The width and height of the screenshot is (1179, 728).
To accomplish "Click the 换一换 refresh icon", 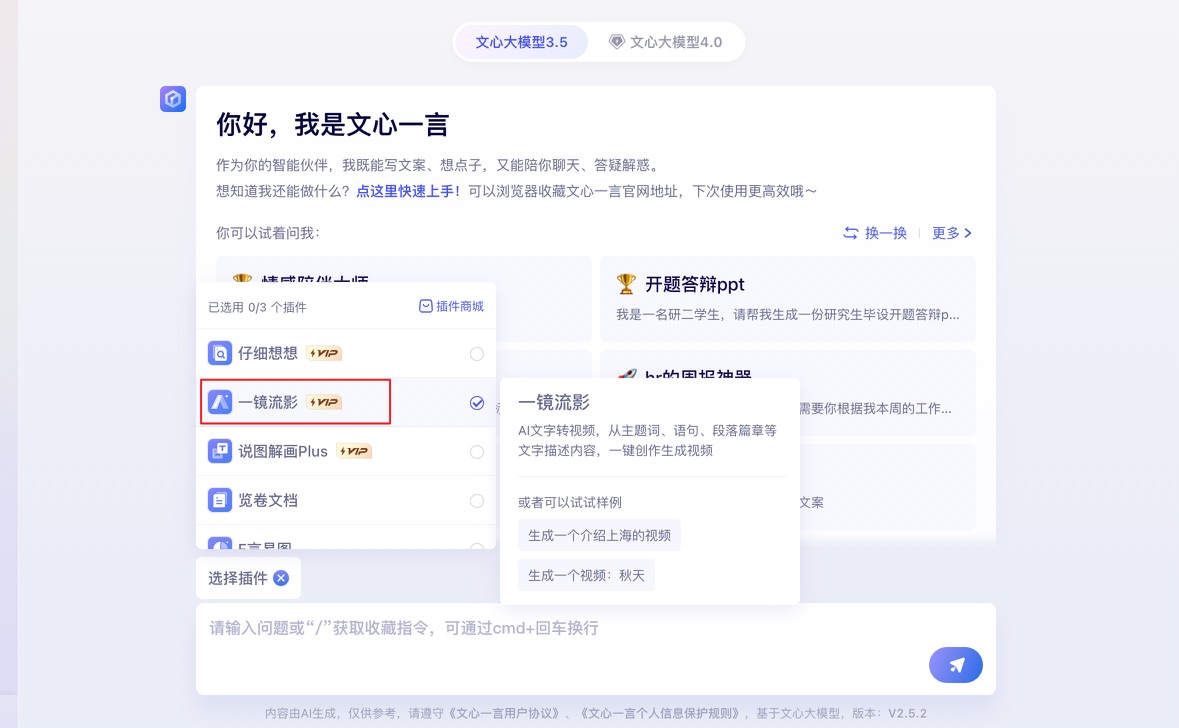I will click(851, 233).
